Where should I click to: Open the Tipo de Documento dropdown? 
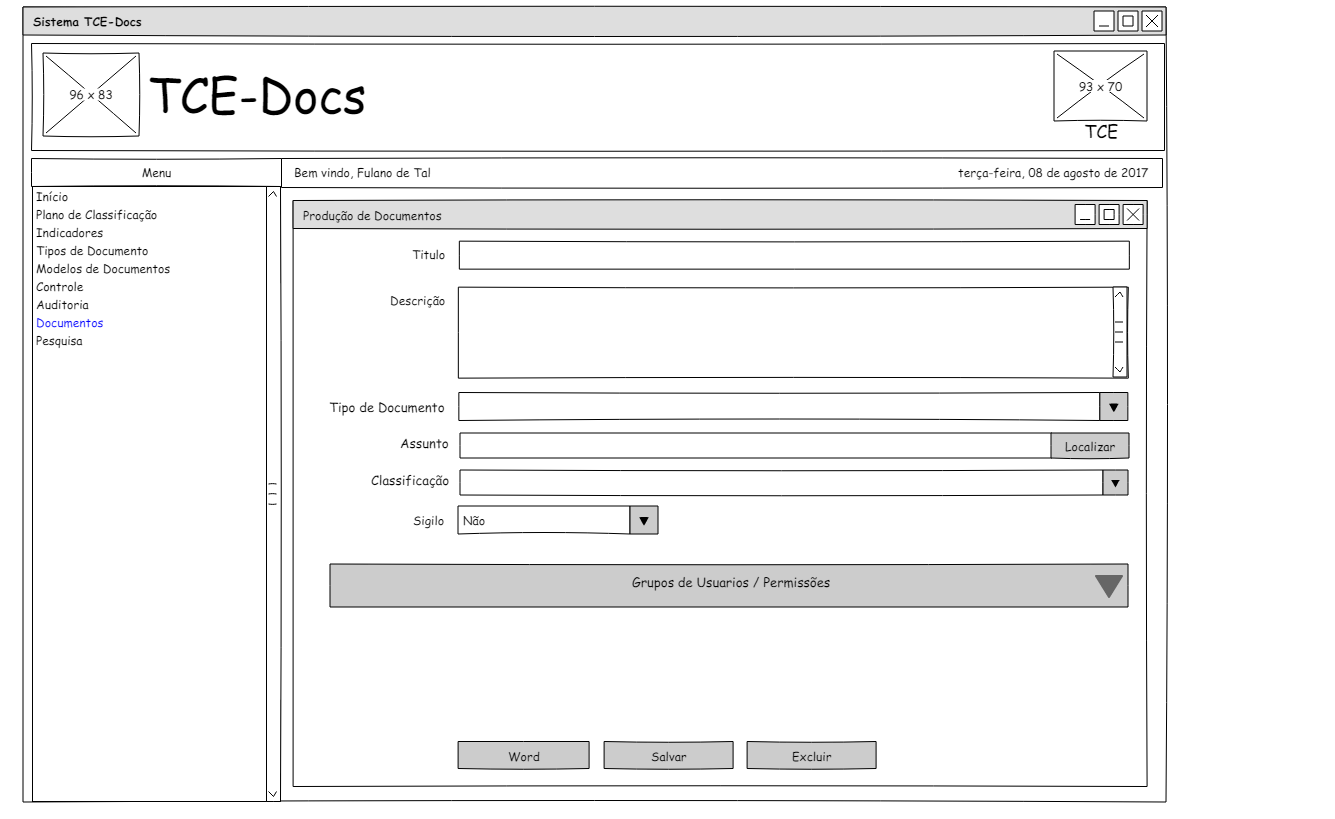1114,407
